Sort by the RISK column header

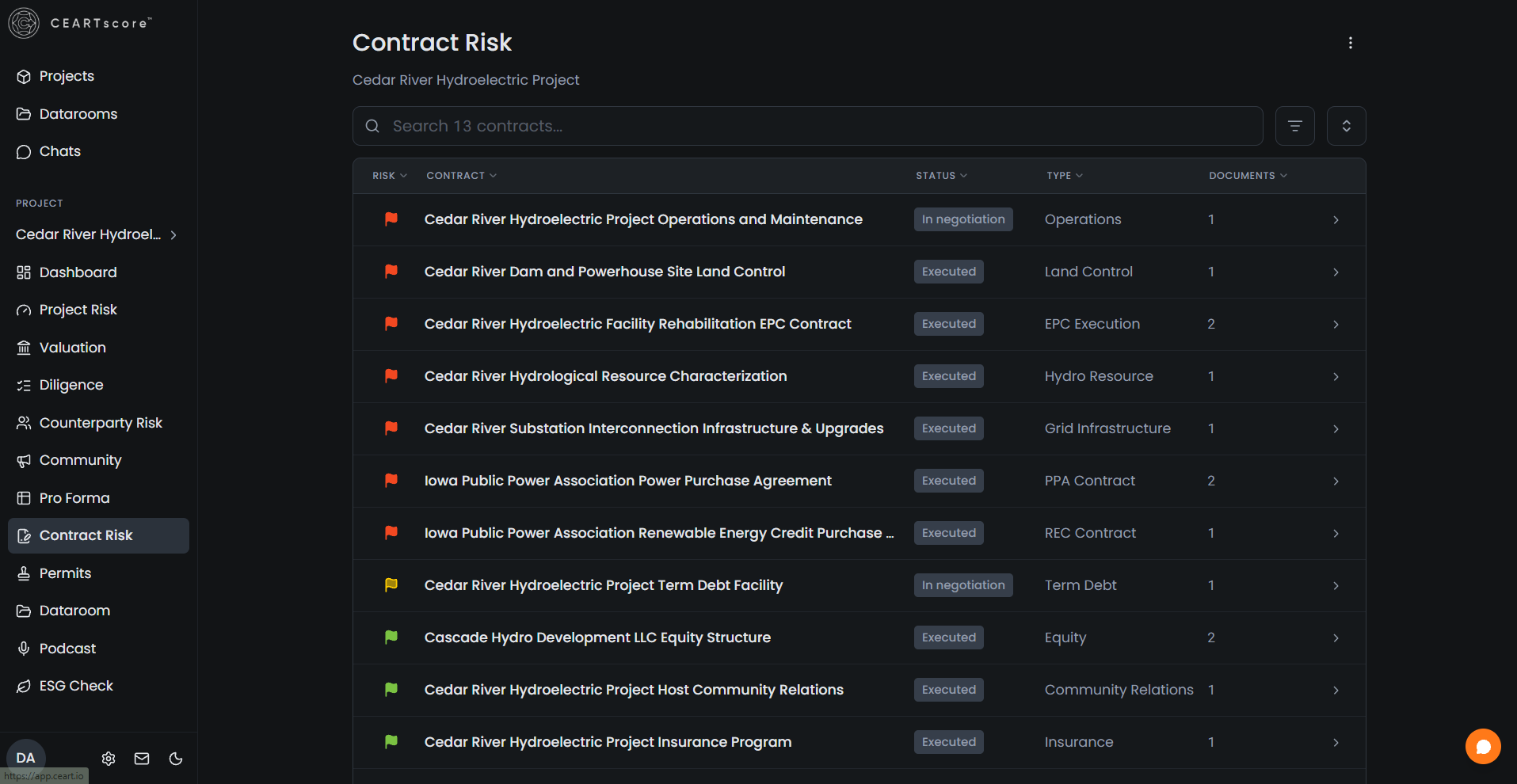point(390,176)
